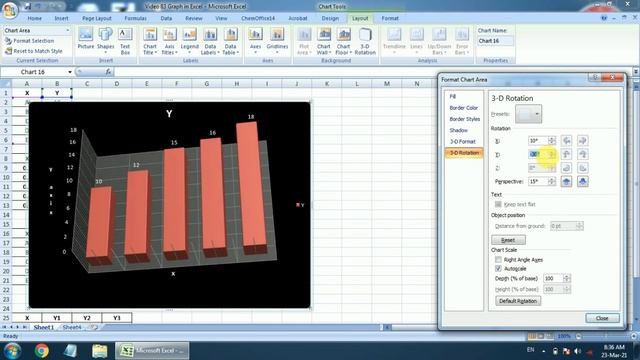
Task: Open the Axis Titles options
Action: tap(169, 41)
